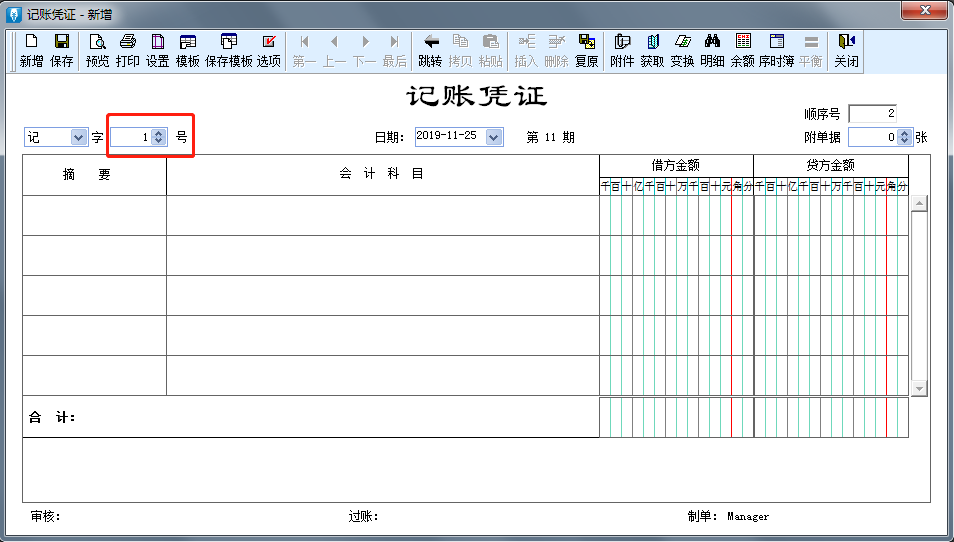The height and width of the screenshot is (542, 954).
Task: Click the 合计 total label
Action: pyautogui.click(x=52, y=418)
